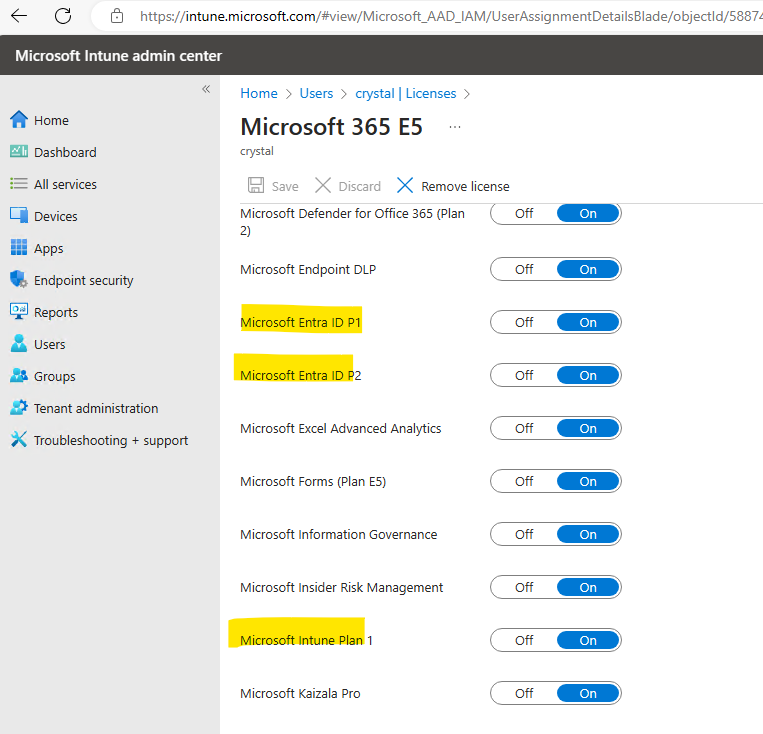Click the Microsoft Information Governance label
Image resolution: width=763 pixels, height=734 pixels.
click(x=339, y=535)
